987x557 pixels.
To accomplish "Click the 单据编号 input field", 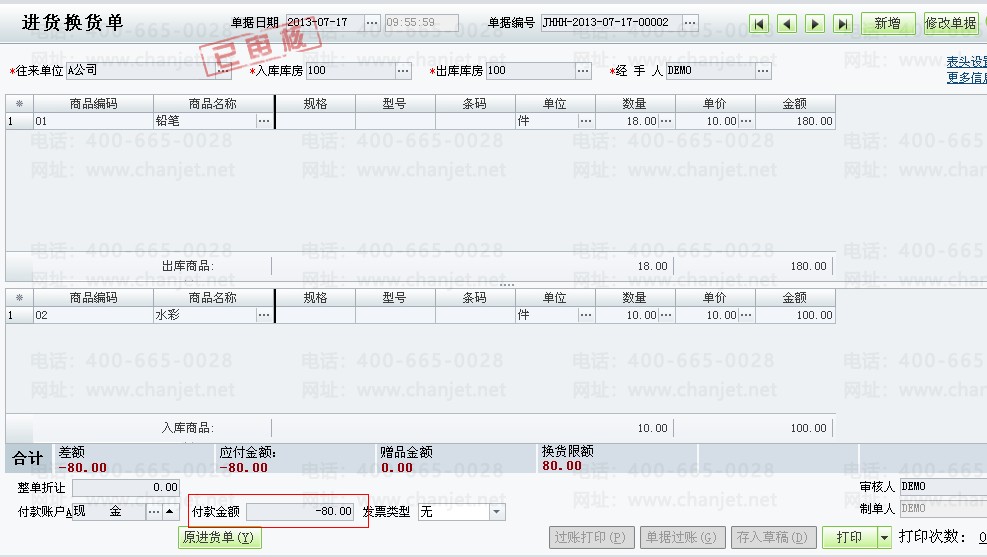I will [611, 23].
